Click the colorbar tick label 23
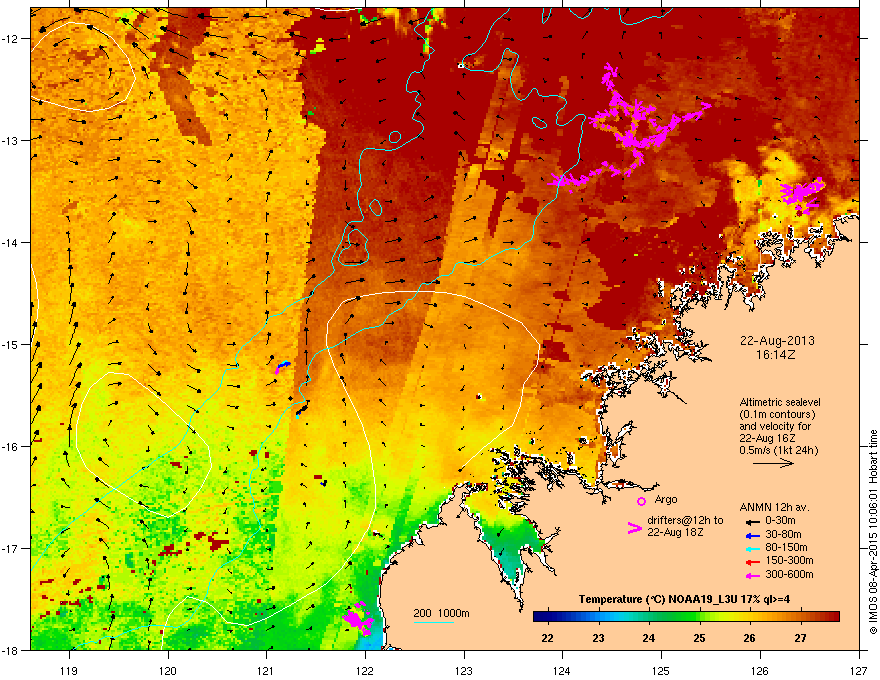This screenshot has width=880, height=680. tap(598, 638)
